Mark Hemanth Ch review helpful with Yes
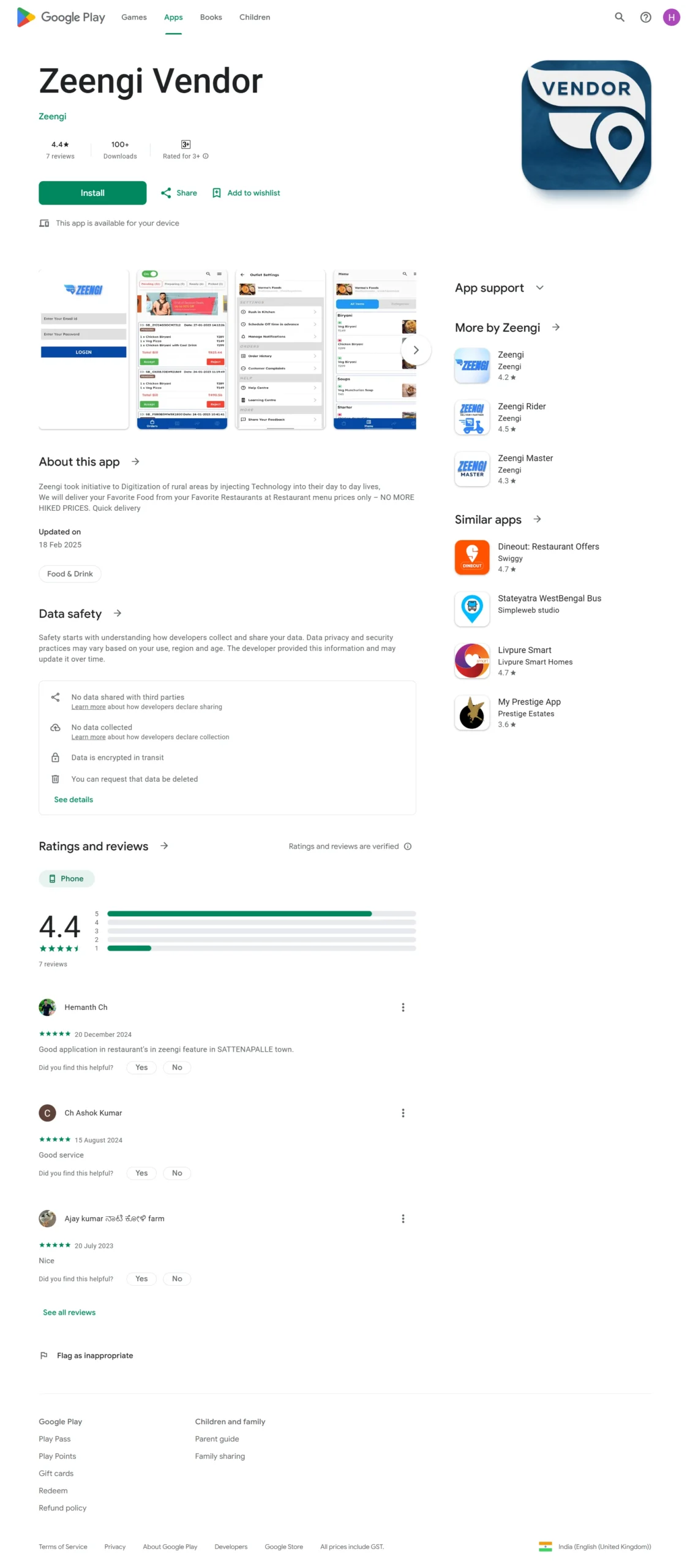 tap(141, 1067)
